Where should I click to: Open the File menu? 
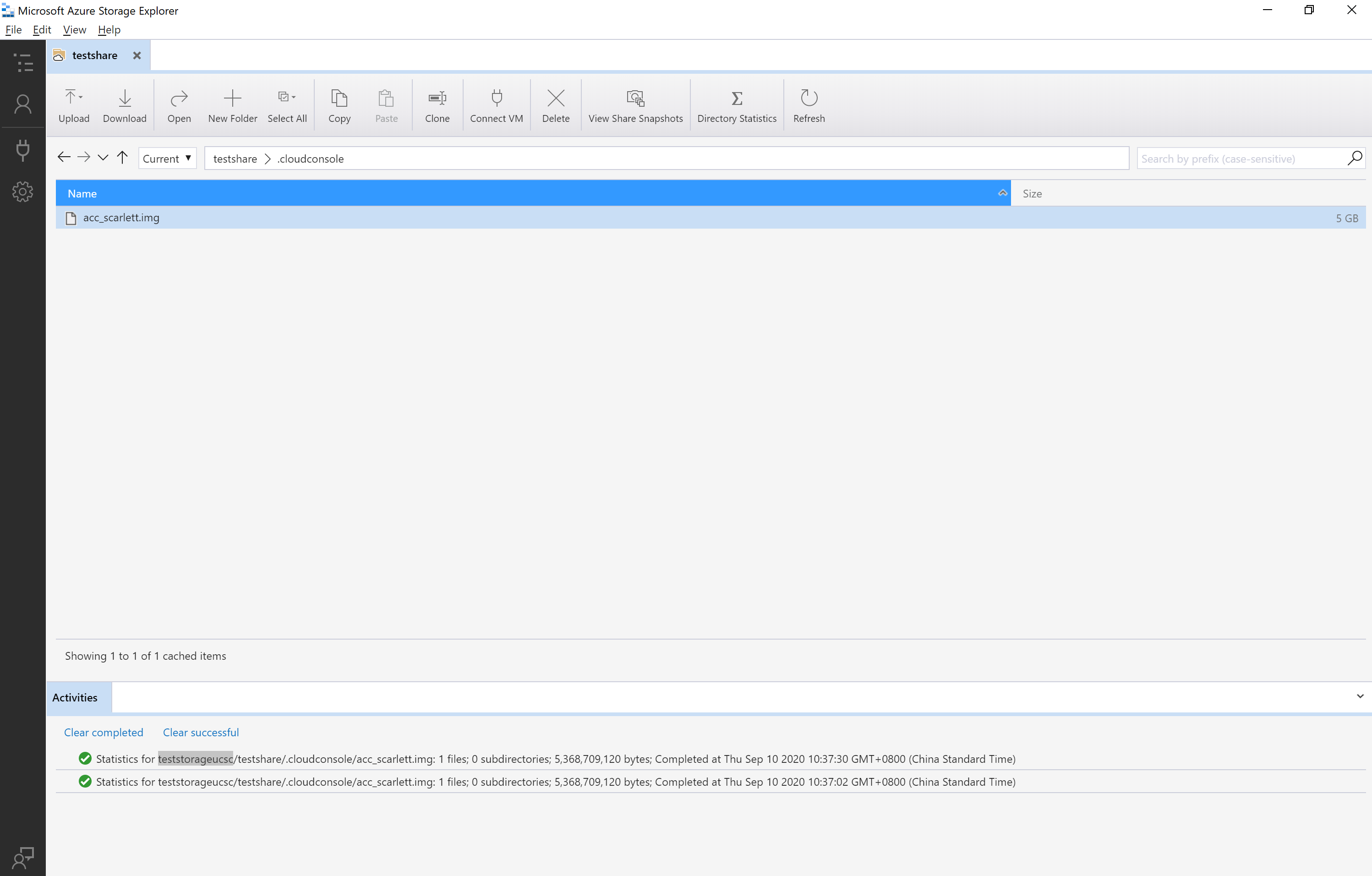point(13,30)
